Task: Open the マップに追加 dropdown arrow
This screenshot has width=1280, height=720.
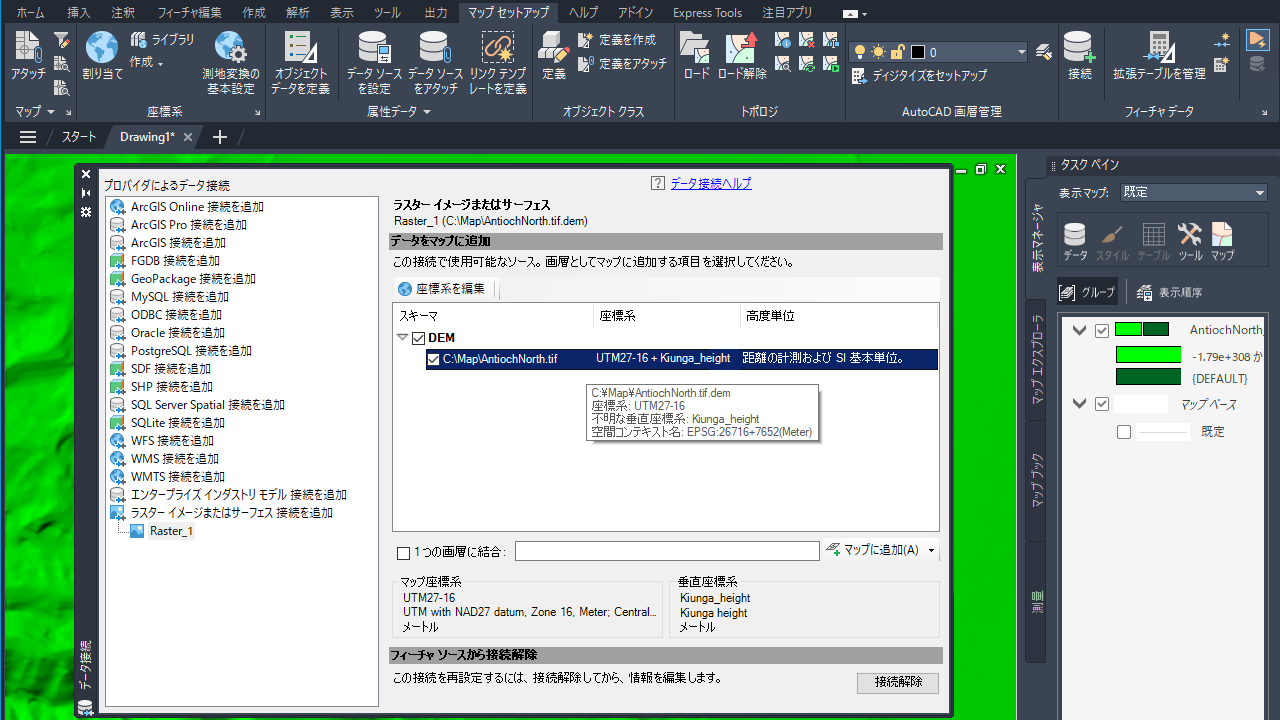Action: click(932, 551)
